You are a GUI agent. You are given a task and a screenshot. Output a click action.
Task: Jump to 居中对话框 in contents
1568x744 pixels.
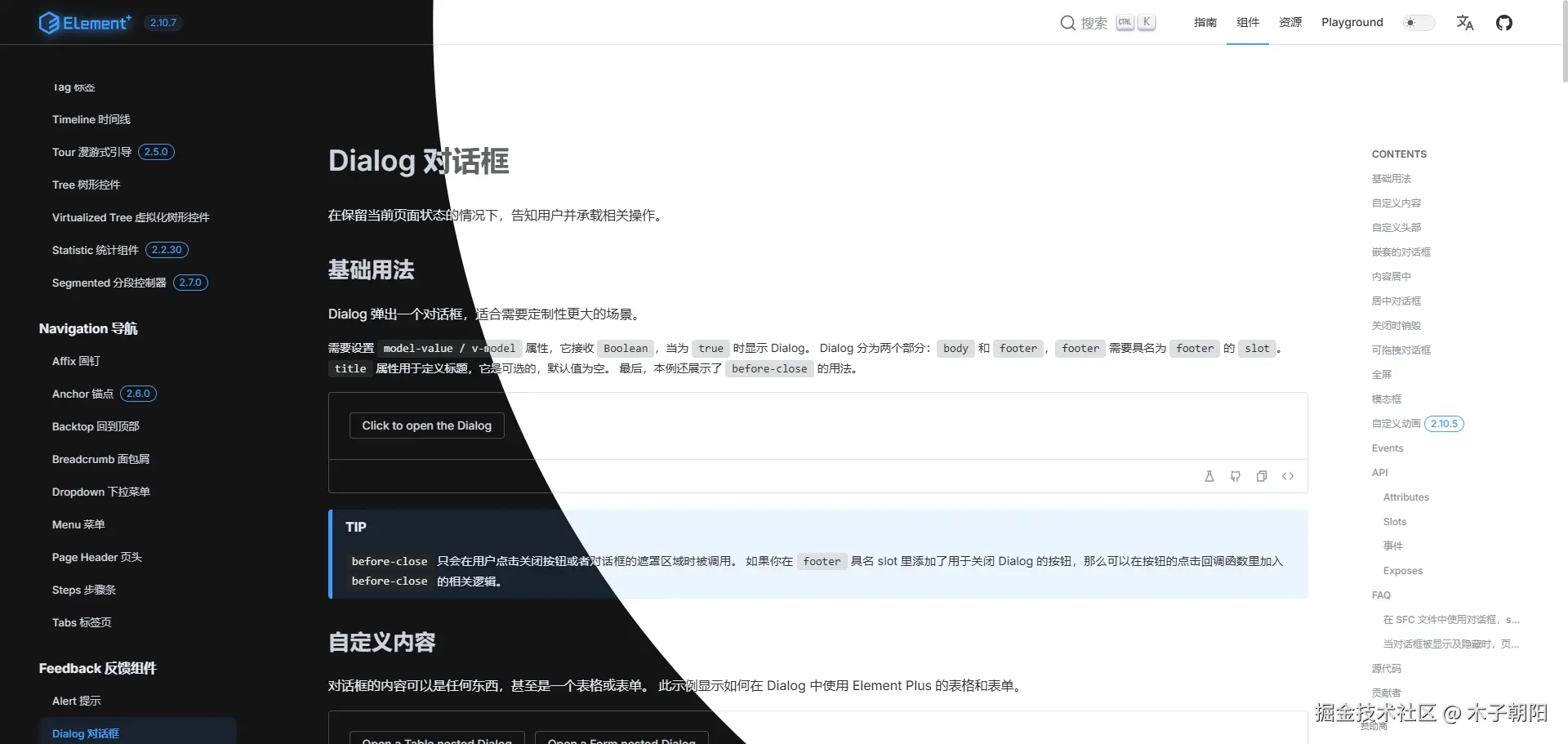click(x=1396, y=301)
